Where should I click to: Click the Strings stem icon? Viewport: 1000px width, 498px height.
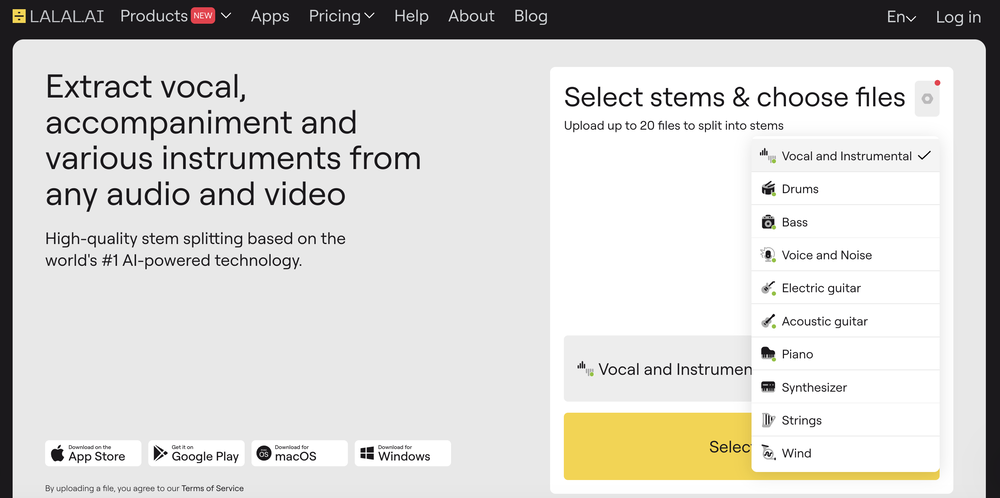768,420
